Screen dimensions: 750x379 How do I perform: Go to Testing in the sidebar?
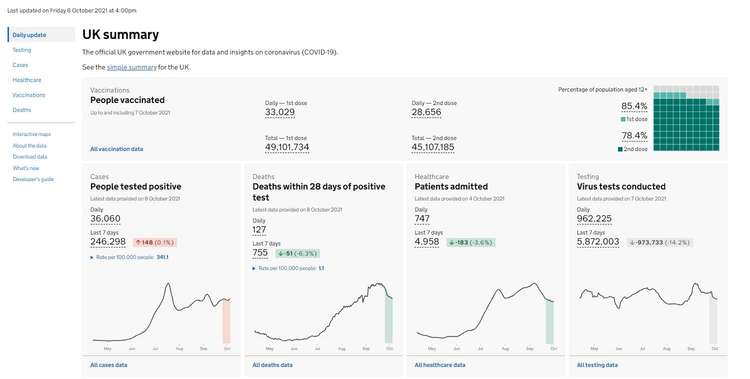pyautogui.click(x=22, y=50)
